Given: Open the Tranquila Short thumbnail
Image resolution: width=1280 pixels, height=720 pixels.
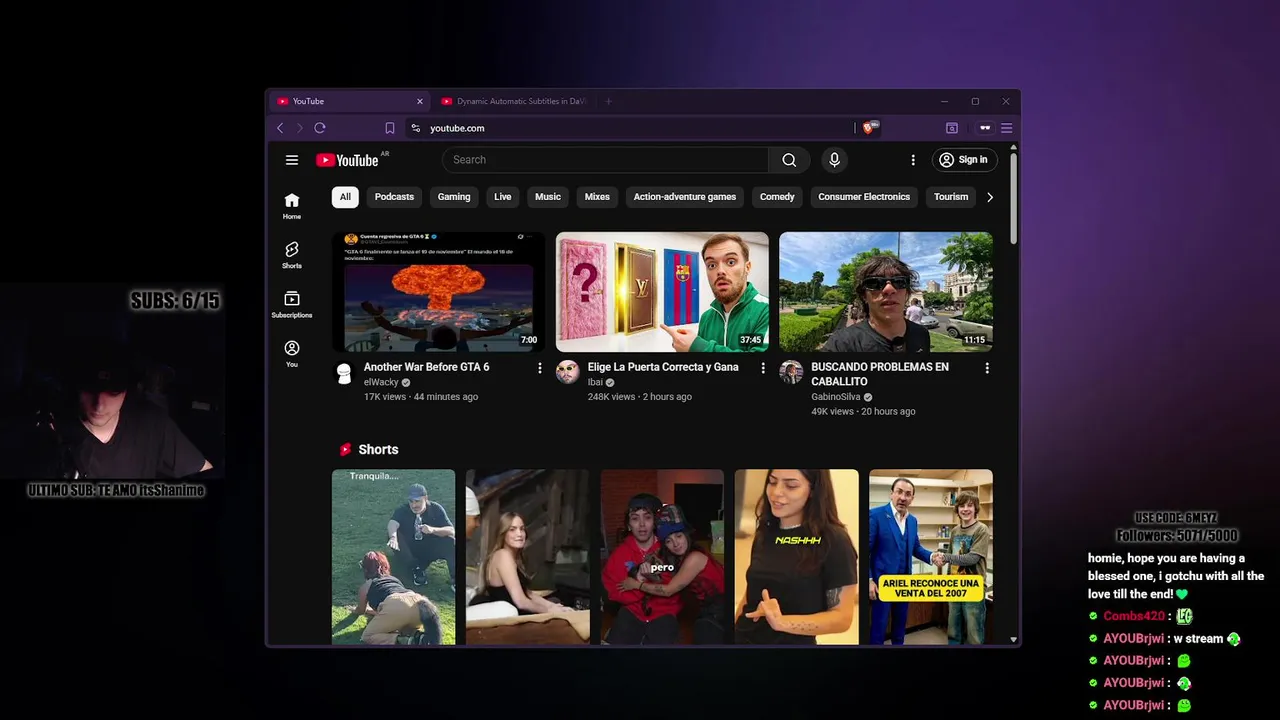Looking at the screenshot, I should click(393, 557).
